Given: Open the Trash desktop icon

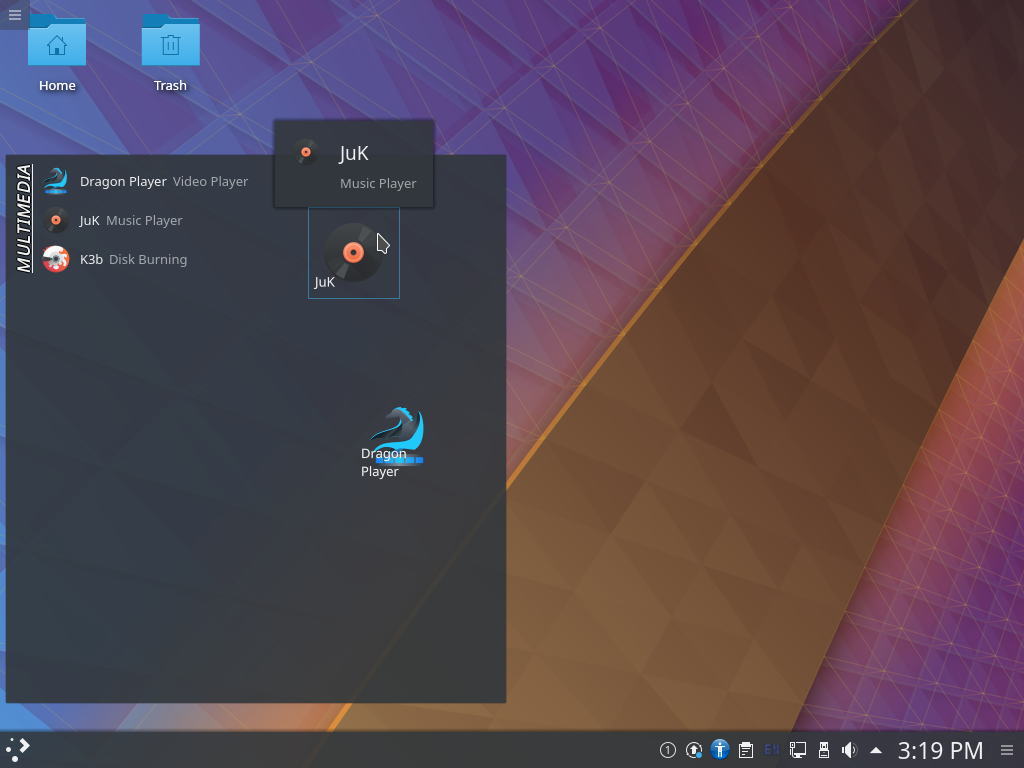Looking at the screenshot, I should coord(170,54).
